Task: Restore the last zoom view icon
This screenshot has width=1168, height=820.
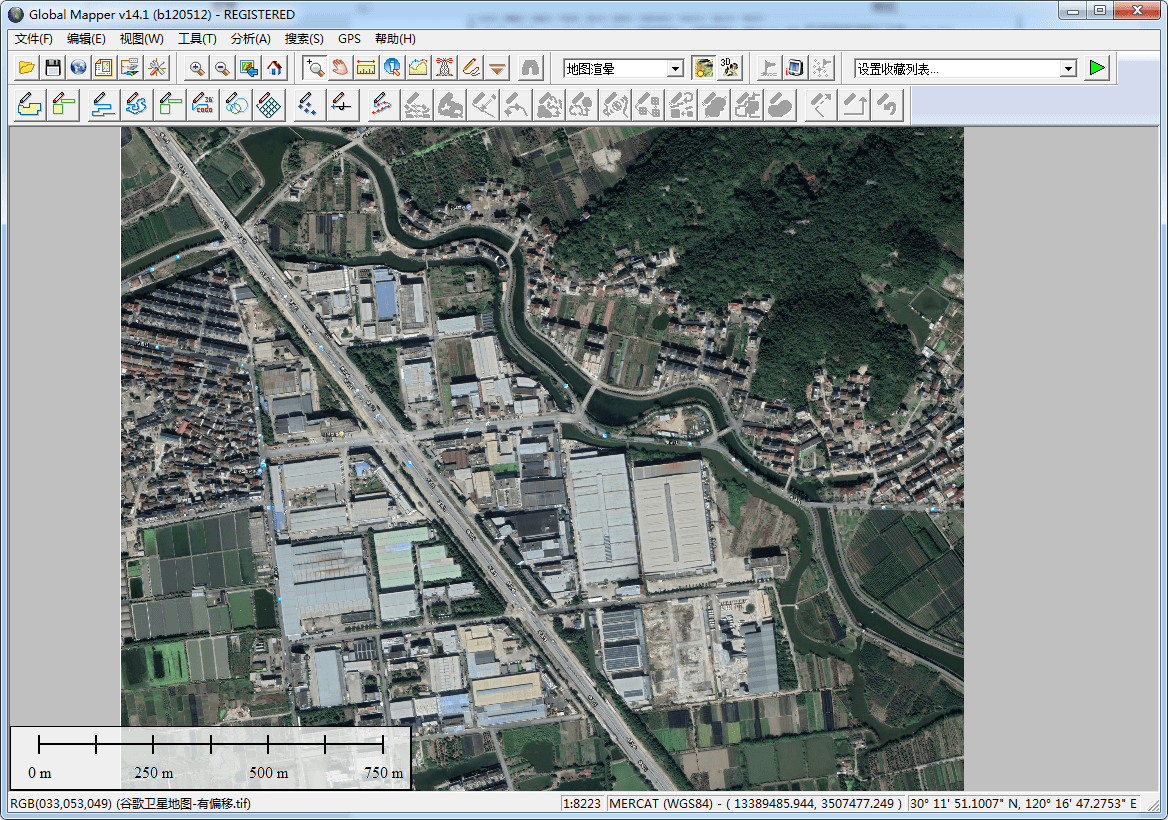Action: (248, 68)
